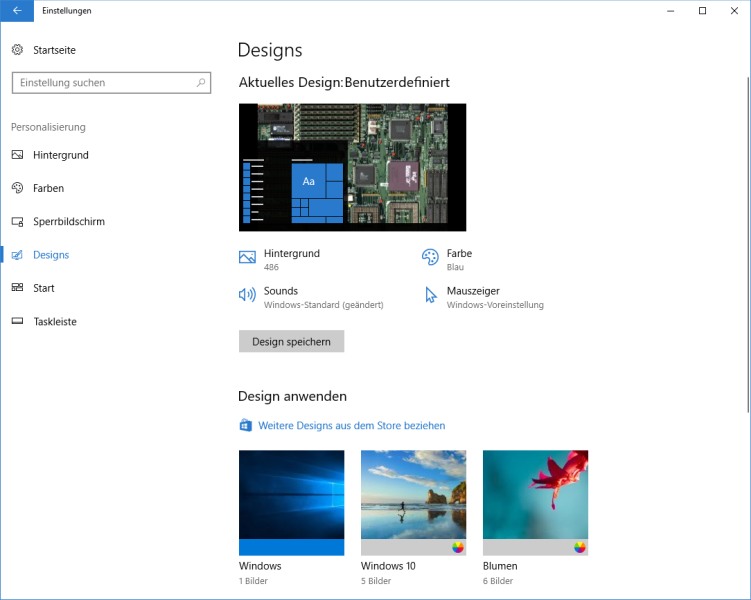Screen dimensions: 751x600
Task: Open the Start settings page
Action: (x=44, y=288)
